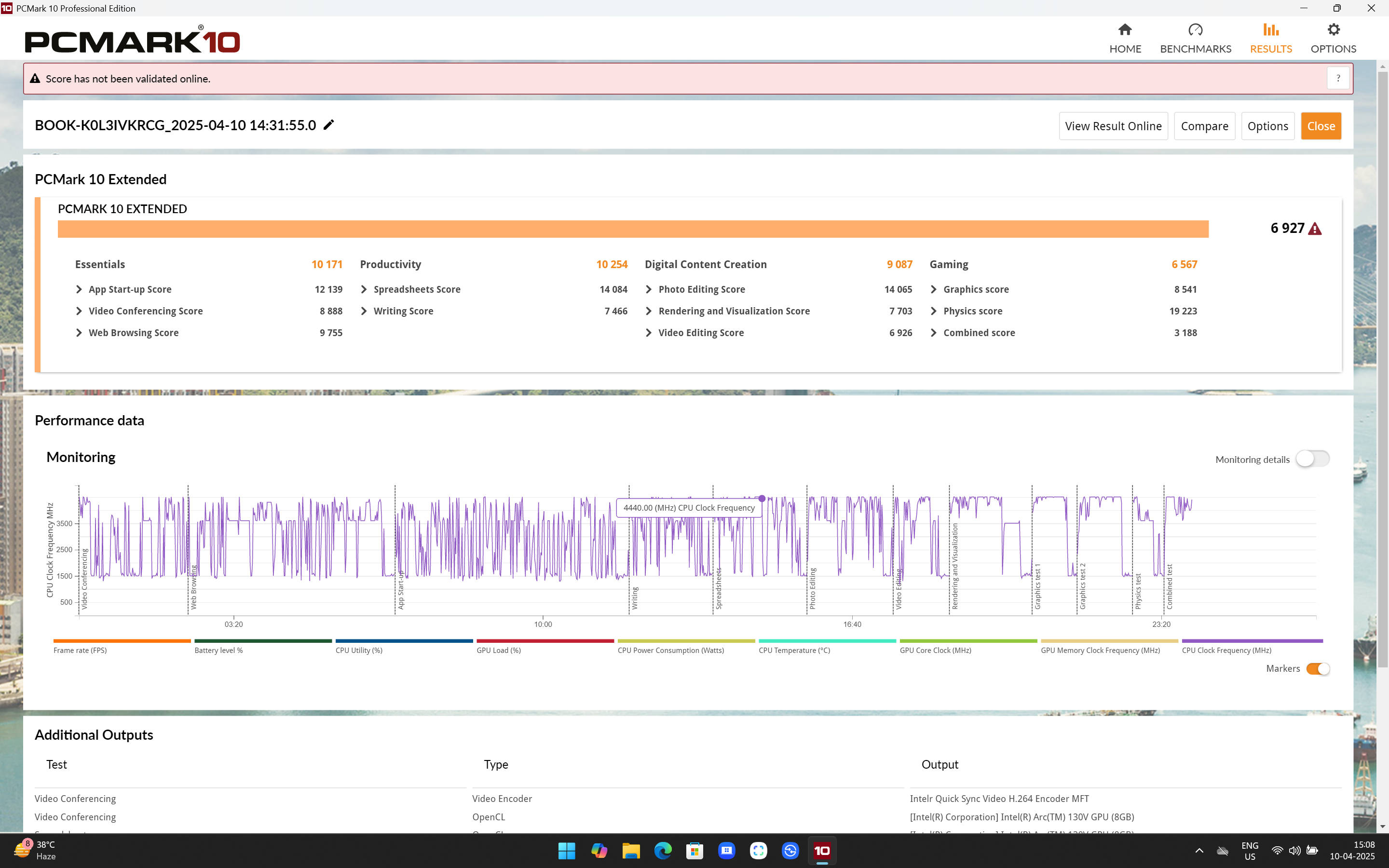1389x868 pixels.
Task: Enable the Monitoring details toggle
Action: click(1312, 459)
